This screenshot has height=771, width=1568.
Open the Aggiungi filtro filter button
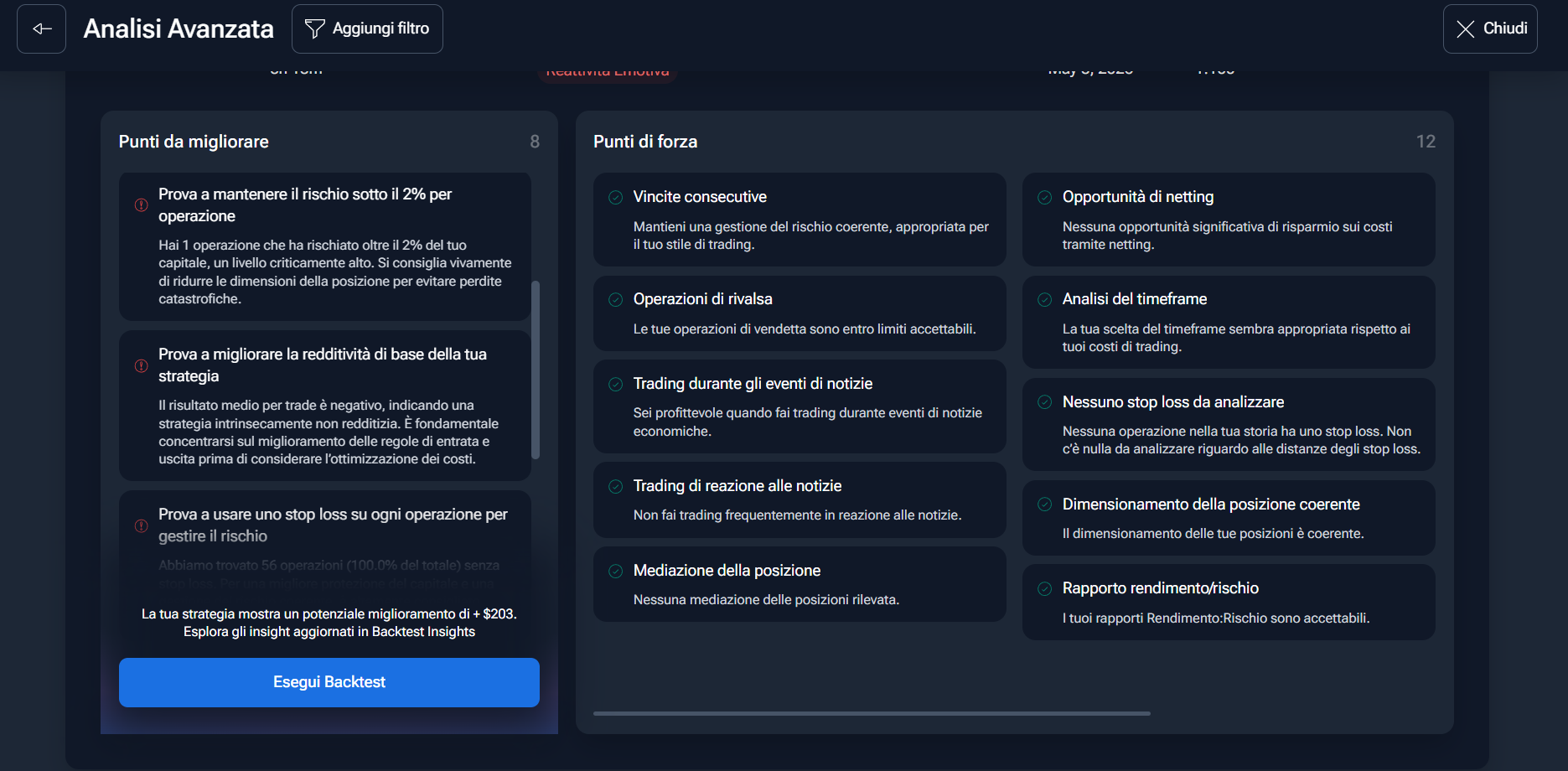pos(367,28)
